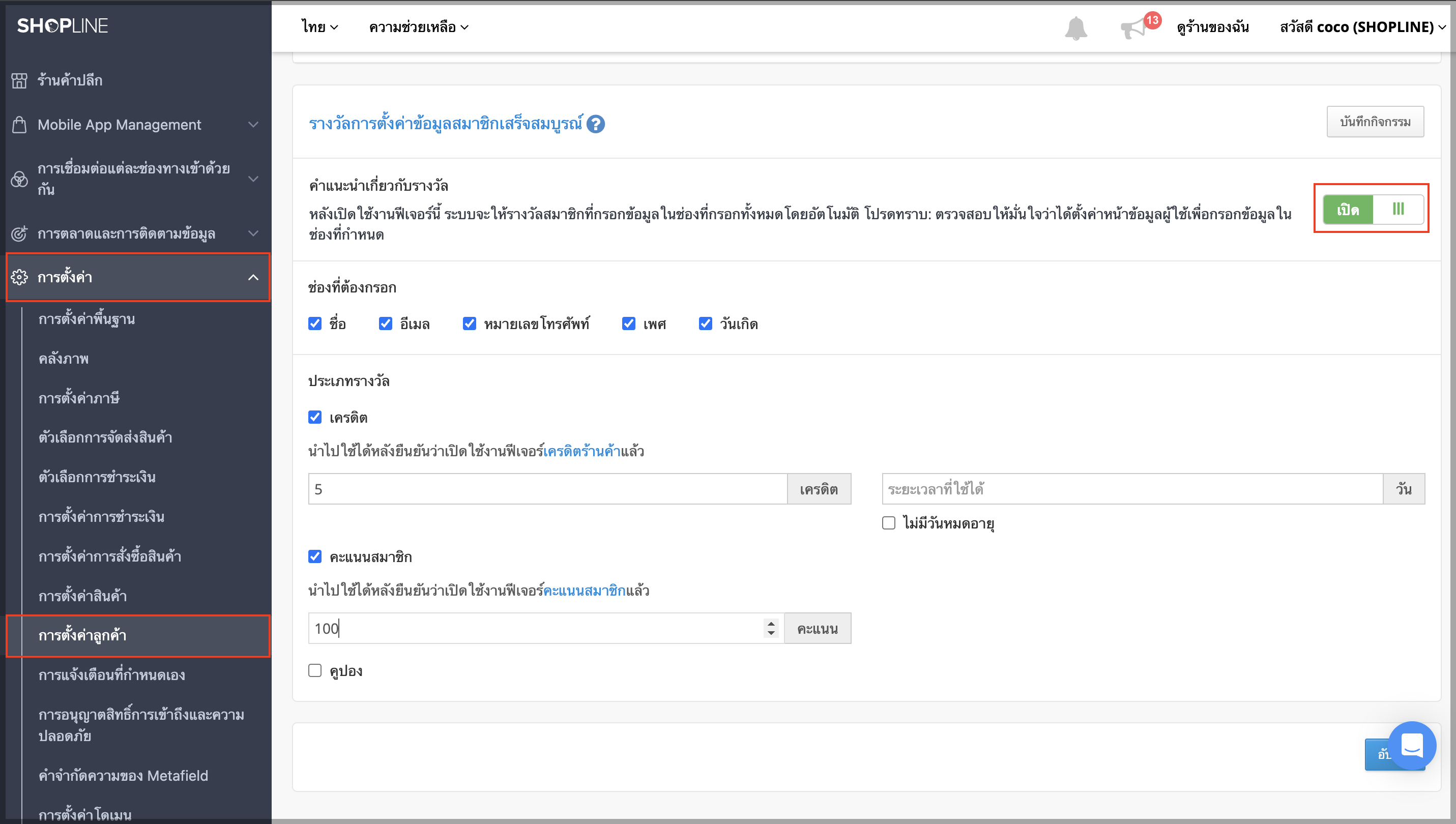Expand the ความช่วยเหลือ help dropdown
The width and height of the screenshot is (1456, 824).
419,27
